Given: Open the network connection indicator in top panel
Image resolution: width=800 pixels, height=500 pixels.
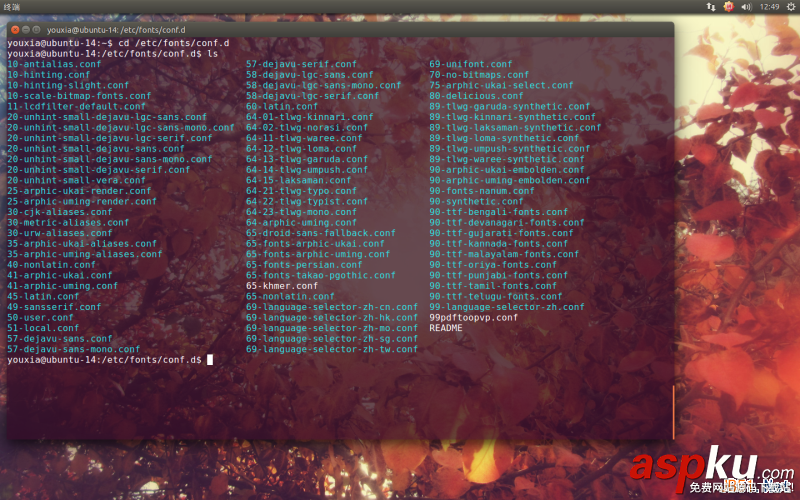Looking at the screenshot, I should (x=711, y=7).
